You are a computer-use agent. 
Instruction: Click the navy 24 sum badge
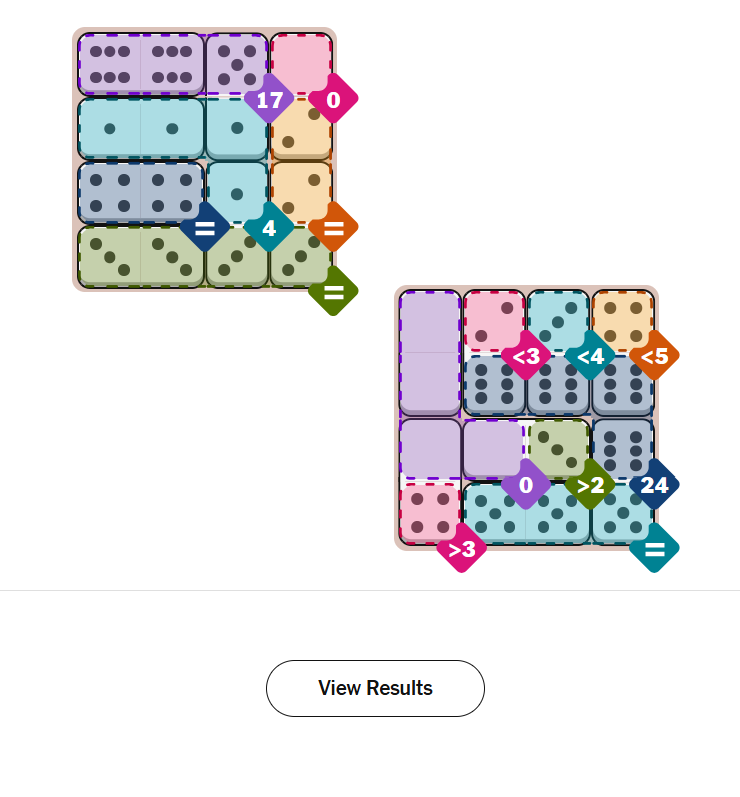[654, 485]
